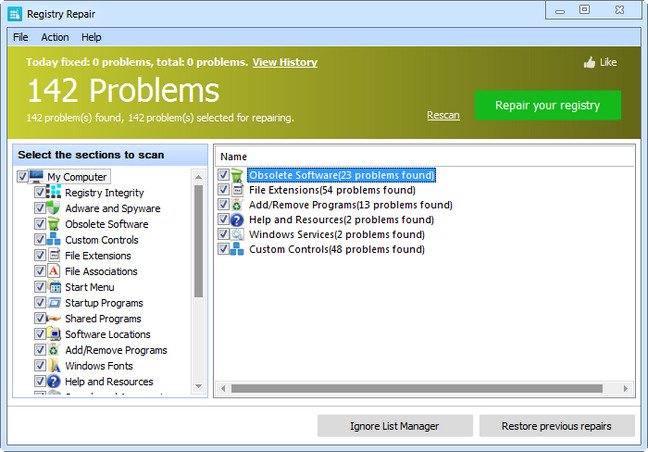The width and height of the screenshot is (648, 452).
Task: Open the Action menu
Action: pyautogui.click(x=55, y=37)
